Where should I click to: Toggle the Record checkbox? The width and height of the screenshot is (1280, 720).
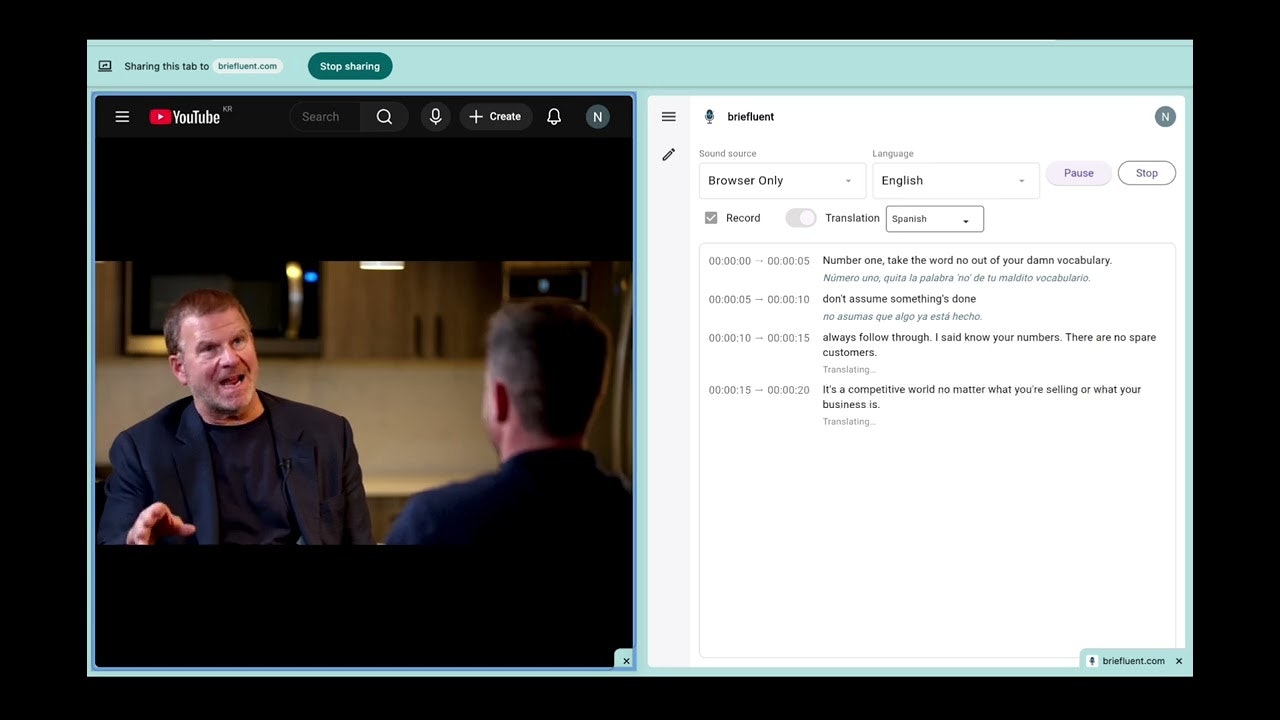(711, 218)
